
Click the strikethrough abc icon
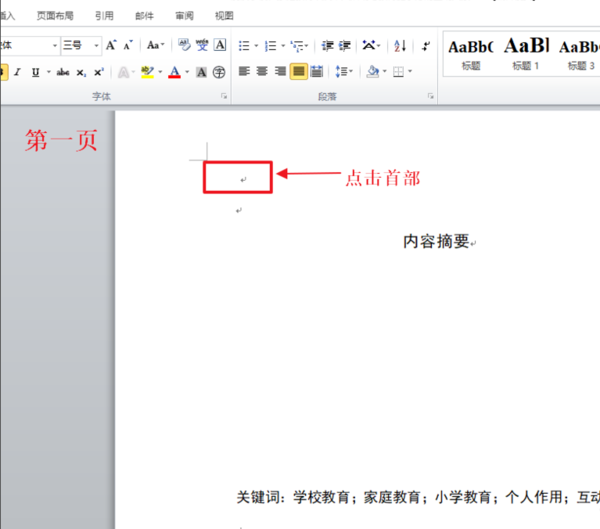point(63,72)
